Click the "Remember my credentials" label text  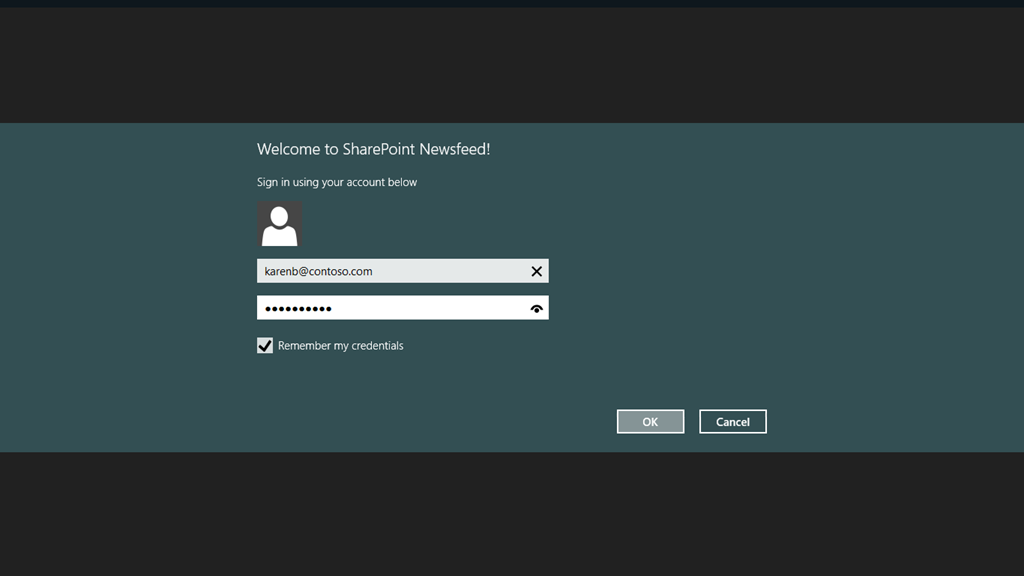point(340,346)
